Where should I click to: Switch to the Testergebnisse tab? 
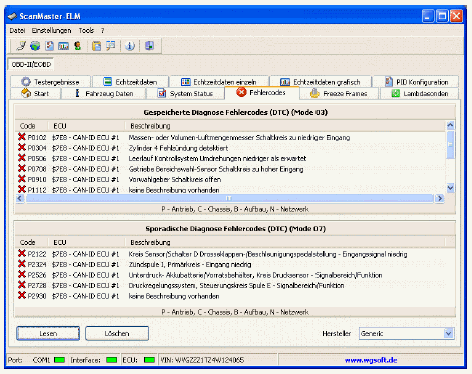51,82
